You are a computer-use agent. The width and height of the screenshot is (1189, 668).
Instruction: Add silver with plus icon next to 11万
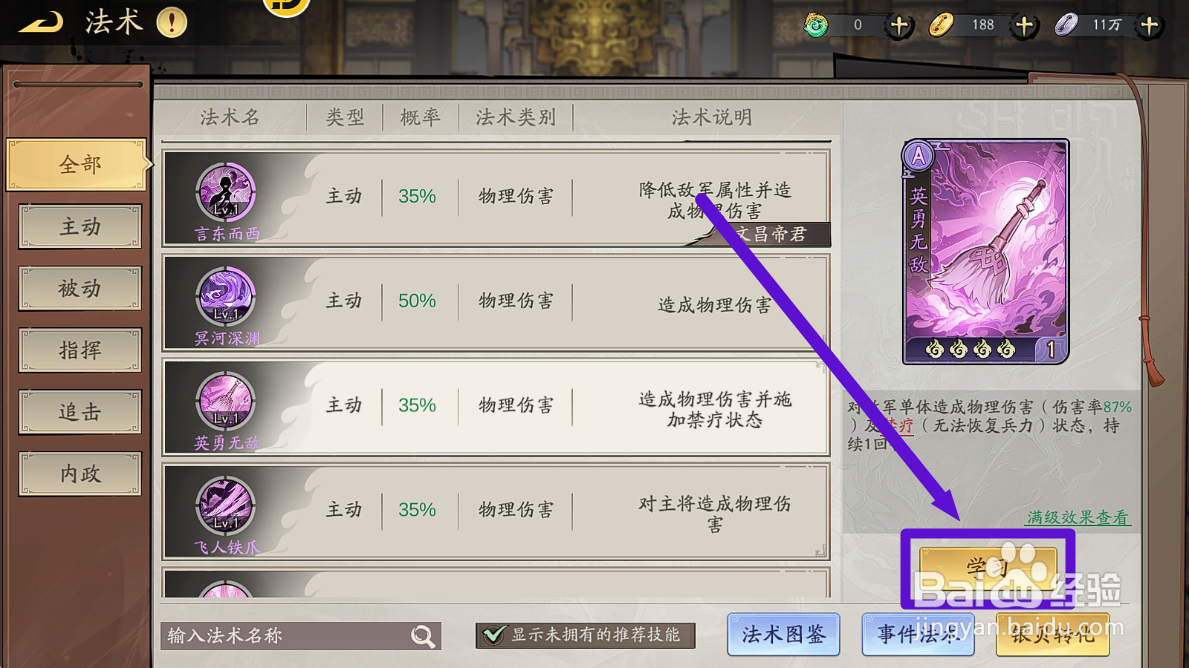[1150, 26]
